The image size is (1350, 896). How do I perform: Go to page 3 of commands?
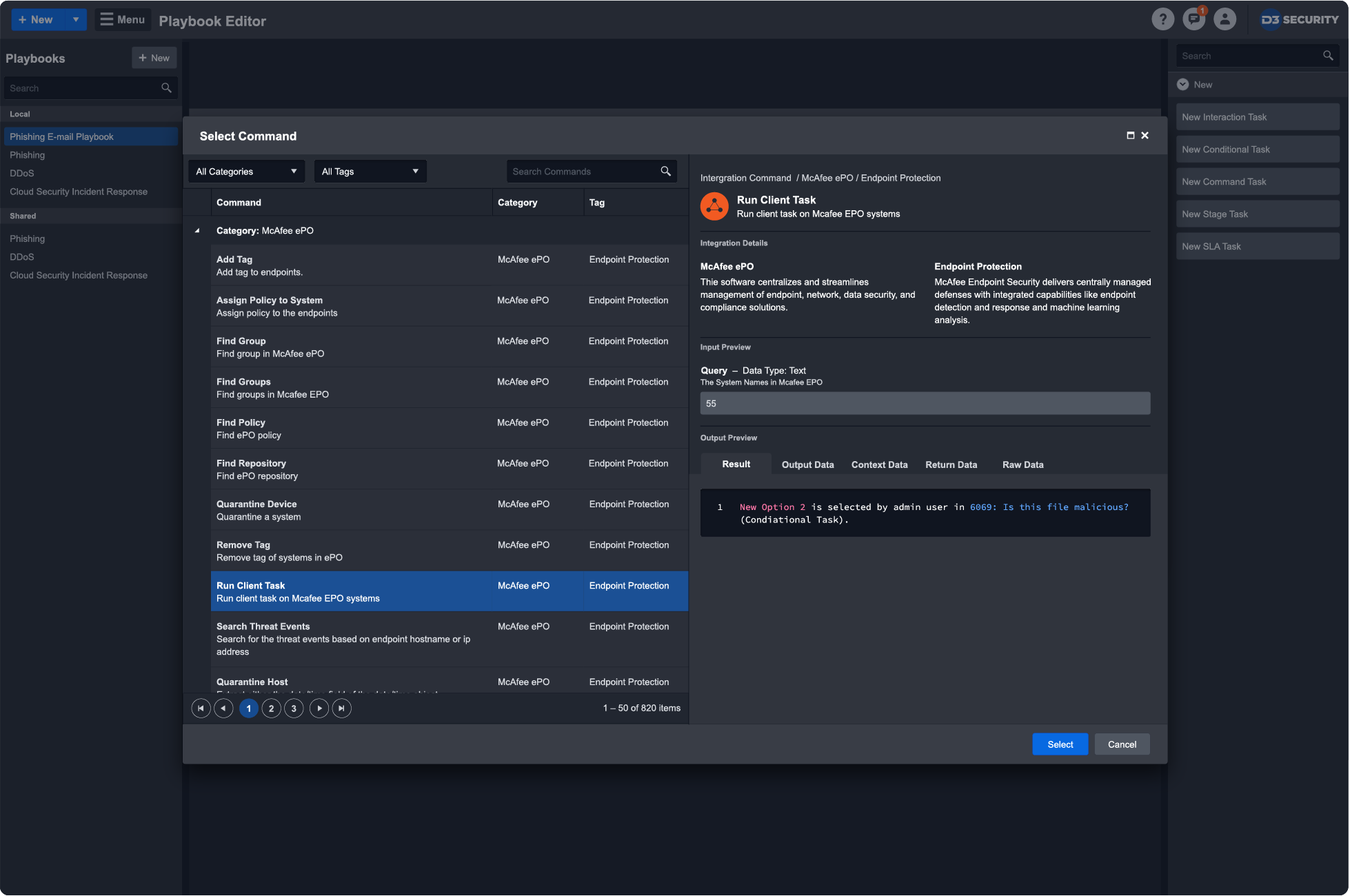[294, 708]
